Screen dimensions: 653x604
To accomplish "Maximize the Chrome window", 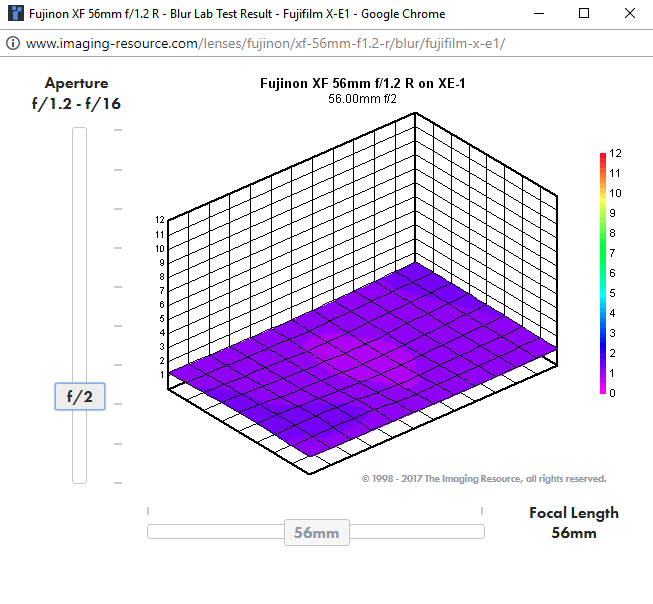I will click(x=584, y=14).
